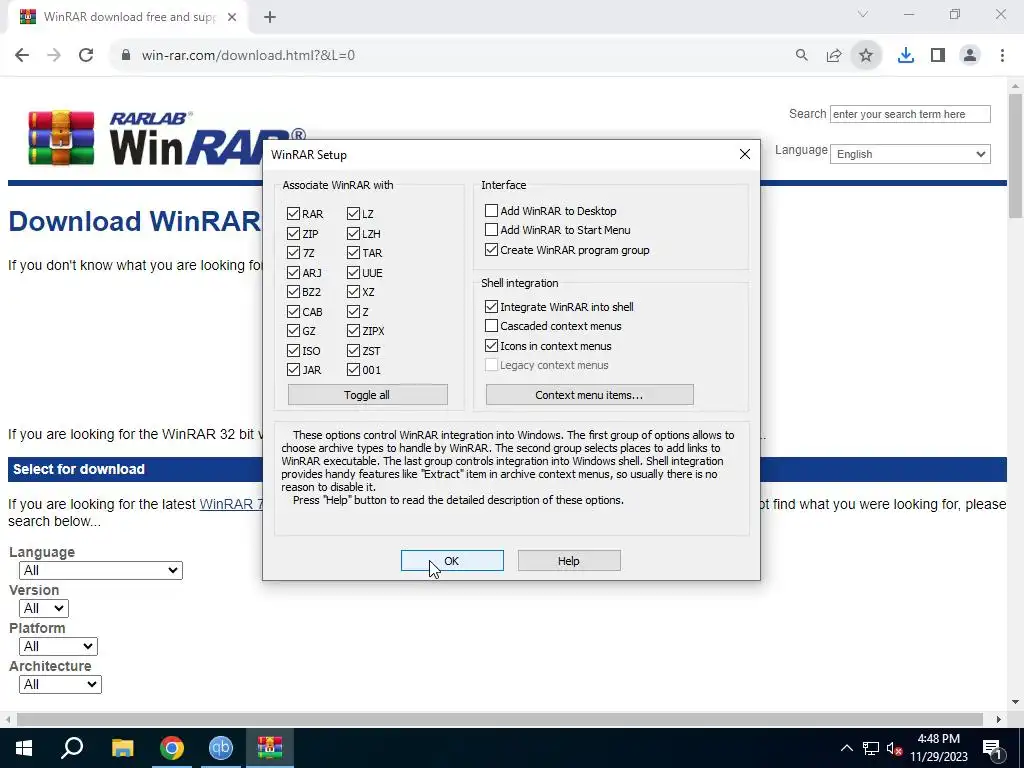Open the Language All dropdown filter

(101, 570)
